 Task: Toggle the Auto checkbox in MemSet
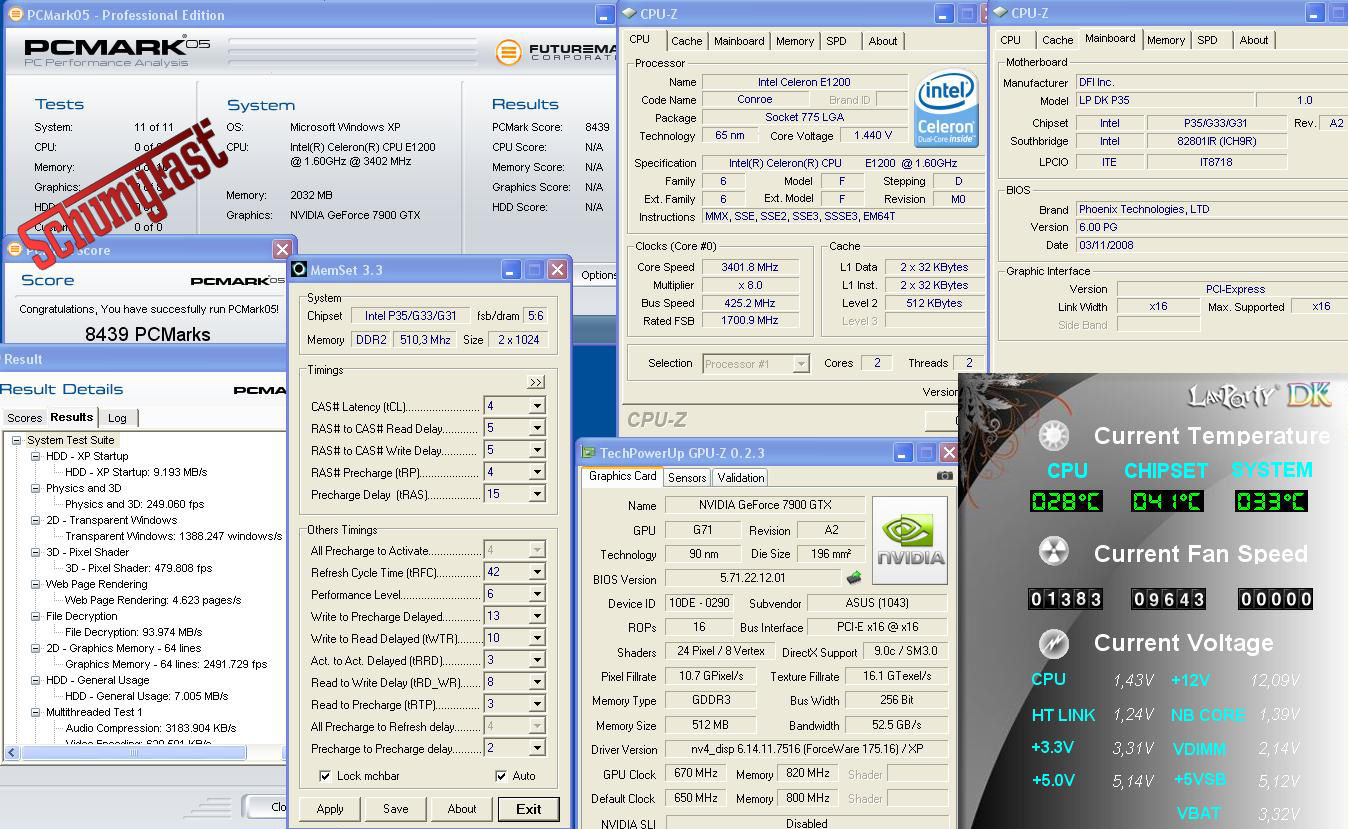coord(501,776)
